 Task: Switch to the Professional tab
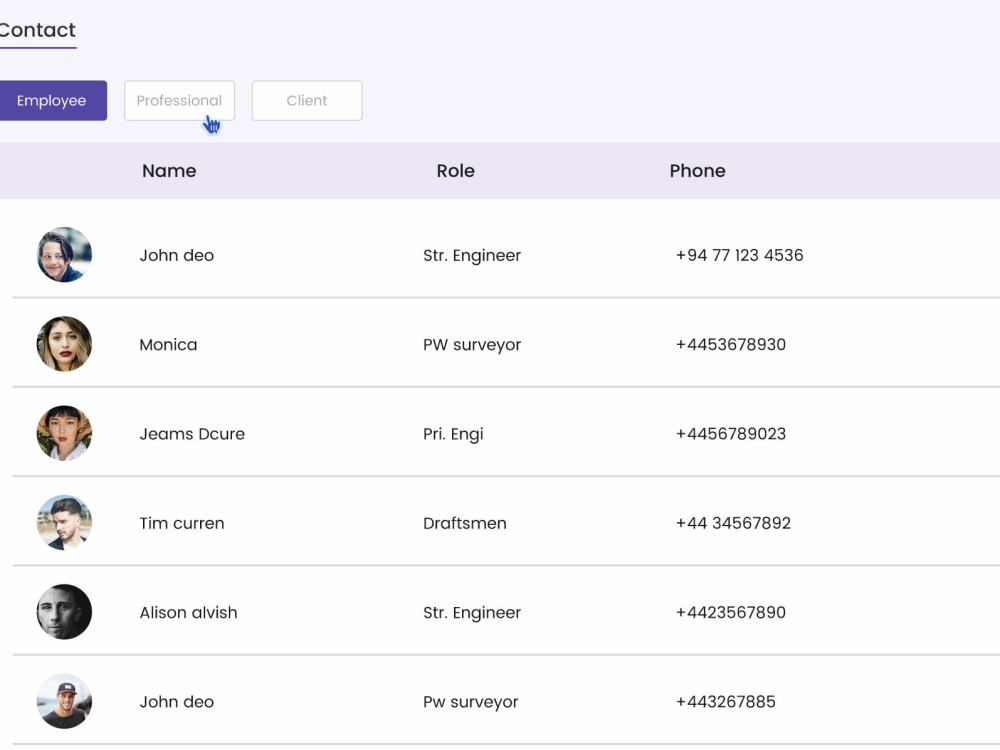point(179,101)
